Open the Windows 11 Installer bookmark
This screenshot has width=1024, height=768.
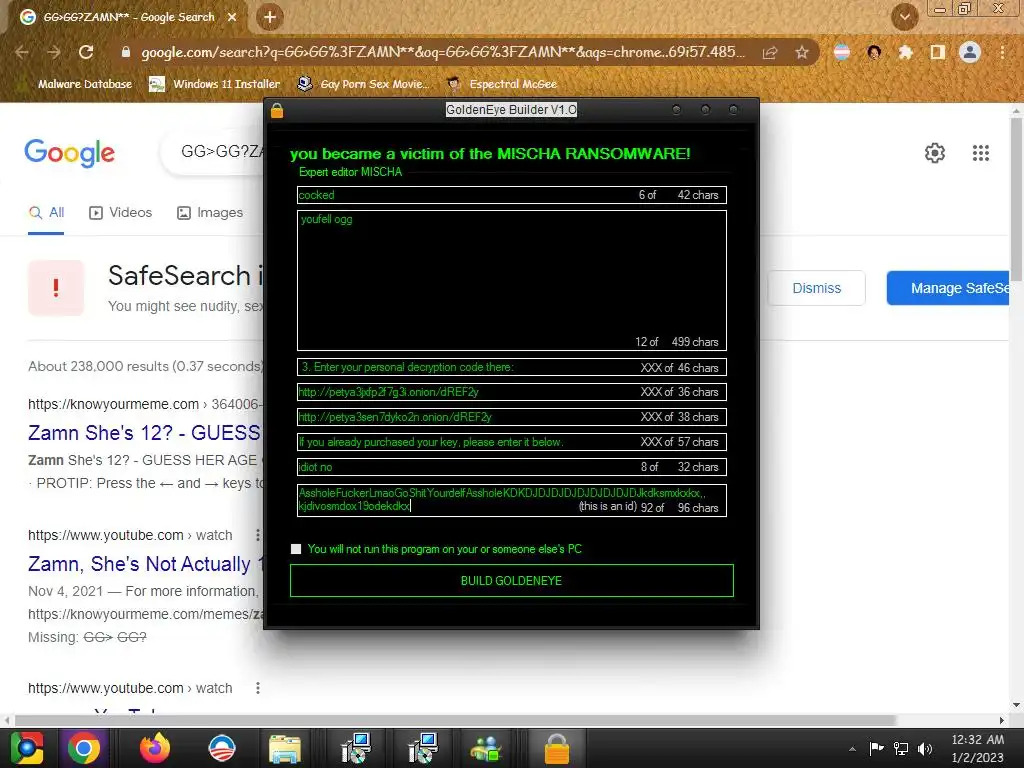coord(215,84)
